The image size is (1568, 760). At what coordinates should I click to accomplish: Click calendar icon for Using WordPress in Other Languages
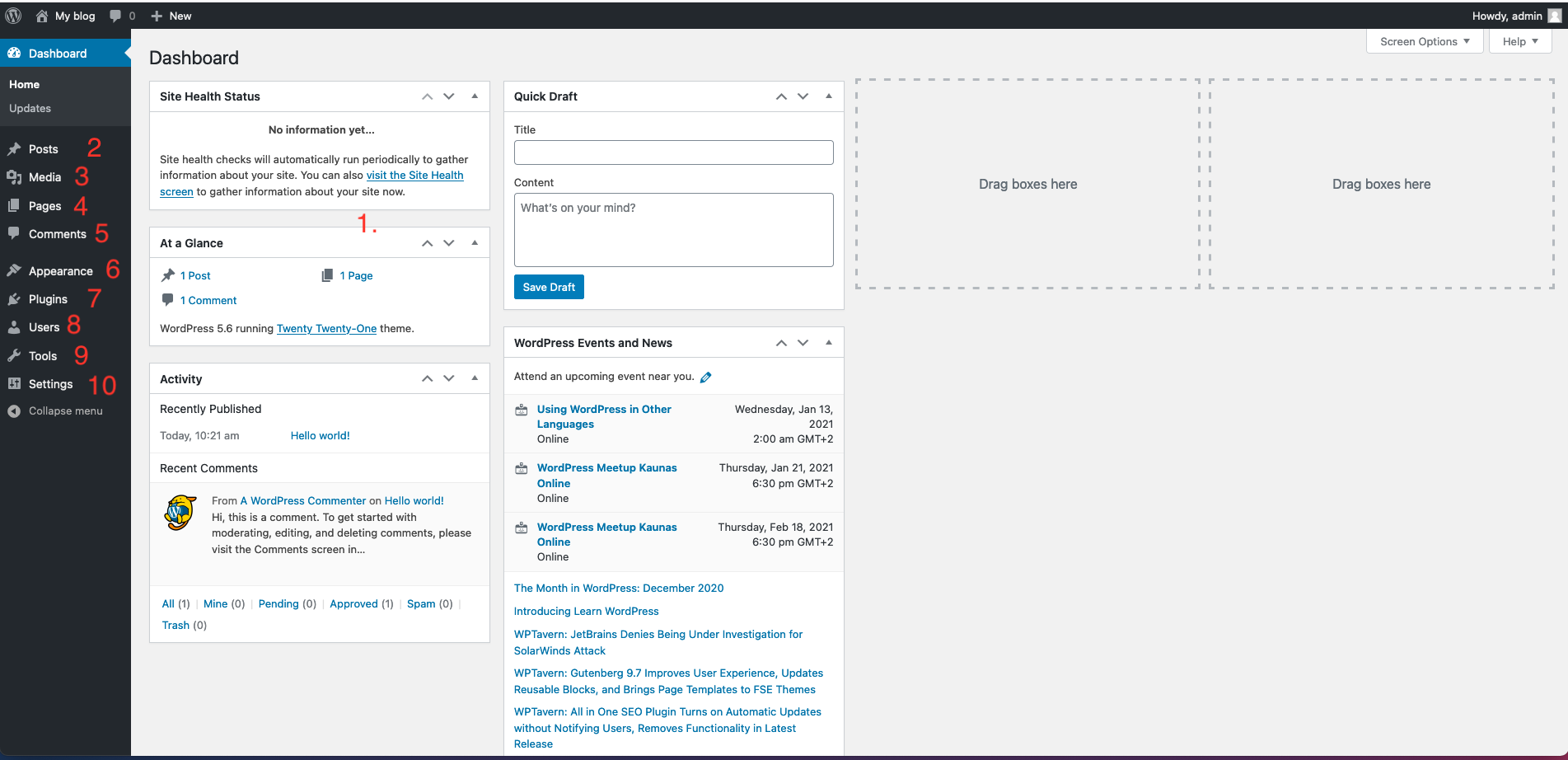522,410
